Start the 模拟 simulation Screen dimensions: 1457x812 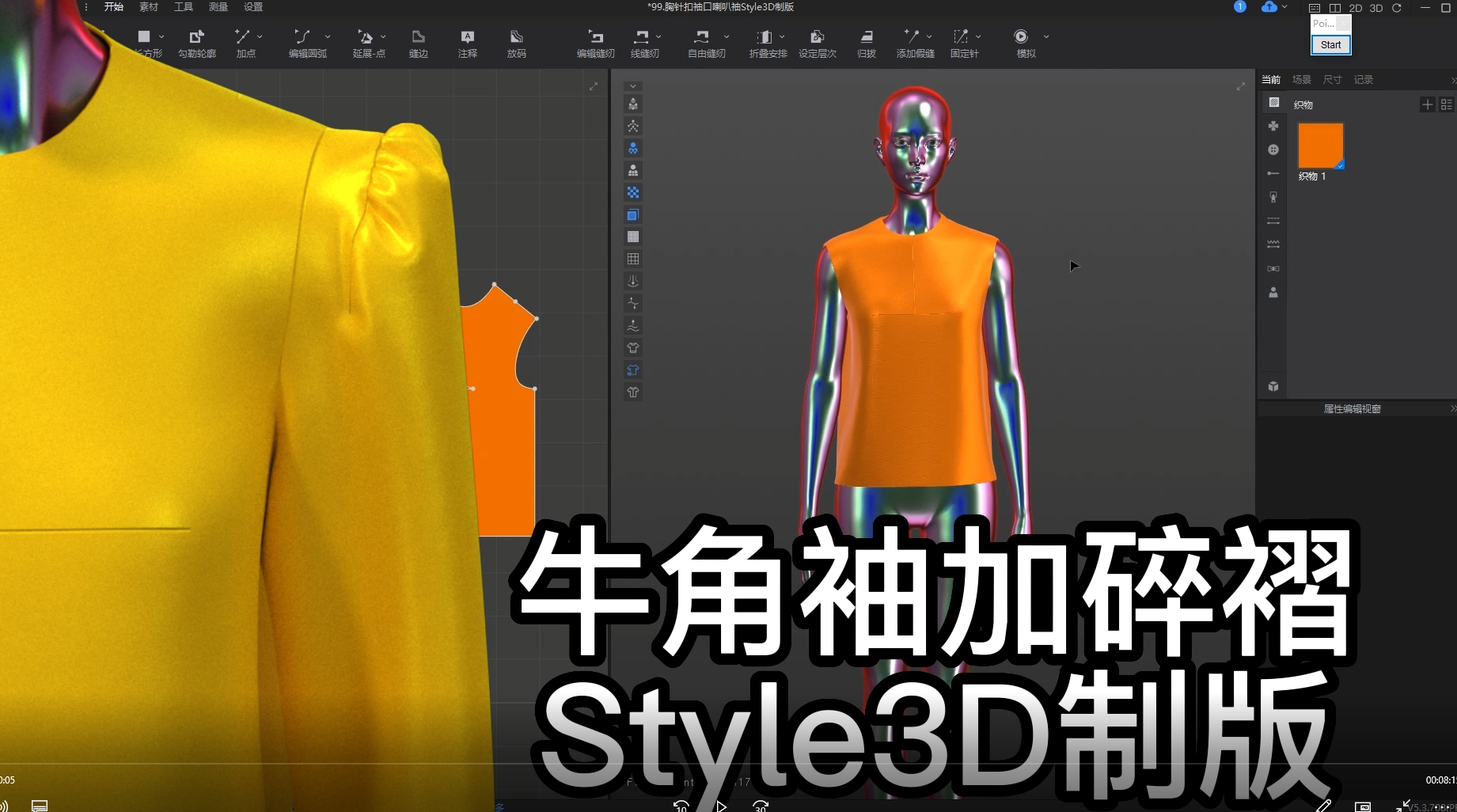(x=1025, y=44)
